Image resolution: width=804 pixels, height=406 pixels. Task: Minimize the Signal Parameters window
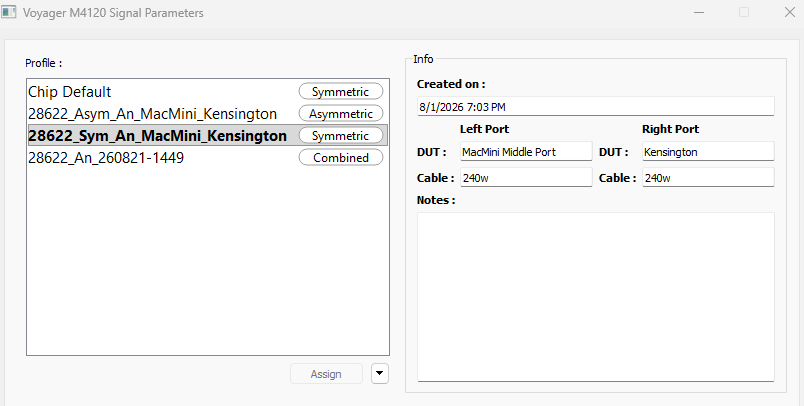[698, 12]
